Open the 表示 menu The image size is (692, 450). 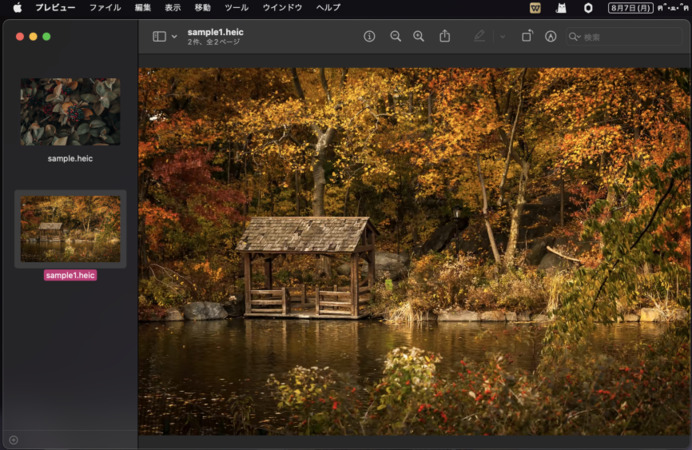[173, 7]
